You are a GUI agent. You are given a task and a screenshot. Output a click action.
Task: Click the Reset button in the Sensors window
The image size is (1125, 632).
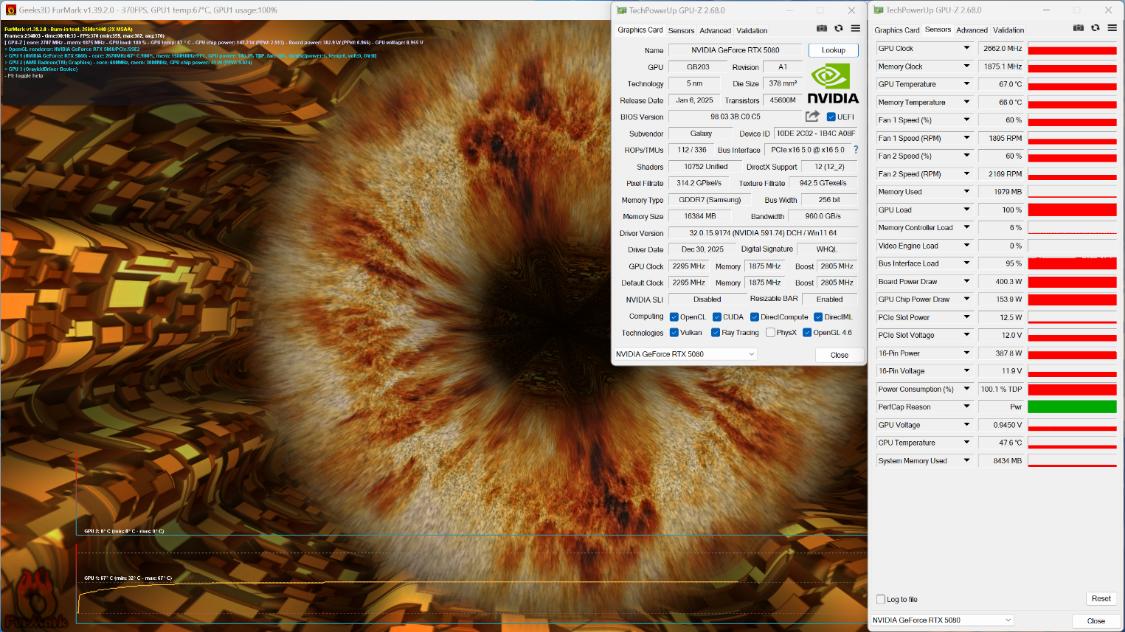1102,598
